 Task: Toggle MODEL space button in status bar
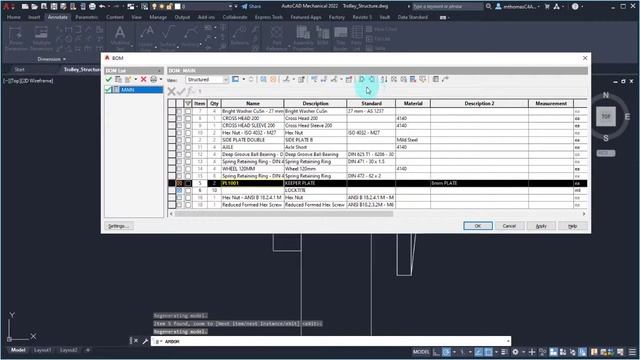[x=421, y=352]
